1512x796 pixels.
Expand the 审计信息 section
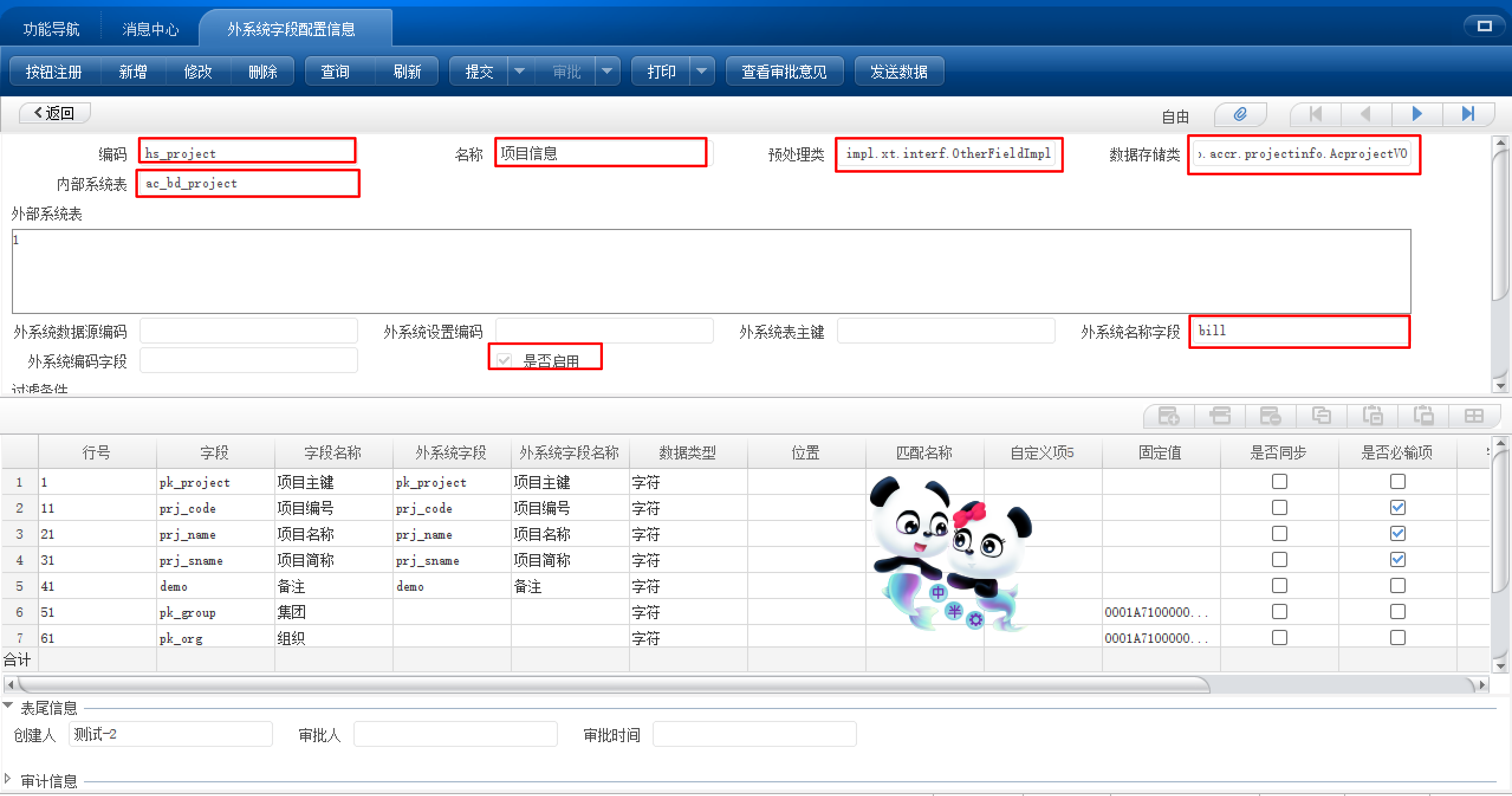pyautogui.click(x=8, y=778)
